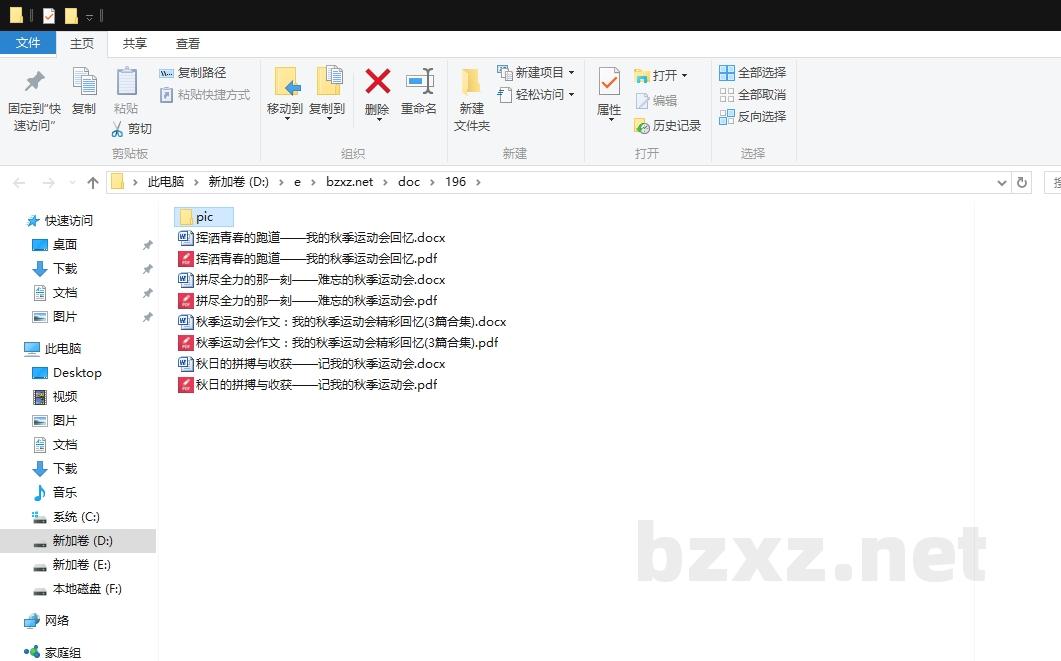Screen dimensions: 1061x661
Task: Expand the 新建项目 (New item) dropdown
Action: point(570,72)
